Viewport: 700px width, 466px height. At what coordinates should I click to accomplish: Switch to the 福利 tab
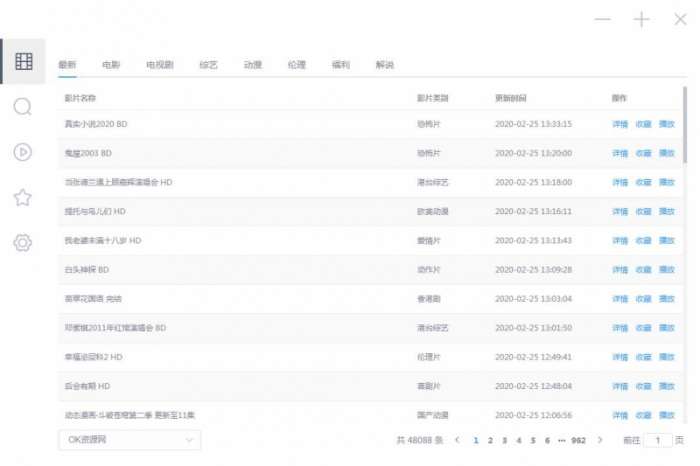point(341,65)
